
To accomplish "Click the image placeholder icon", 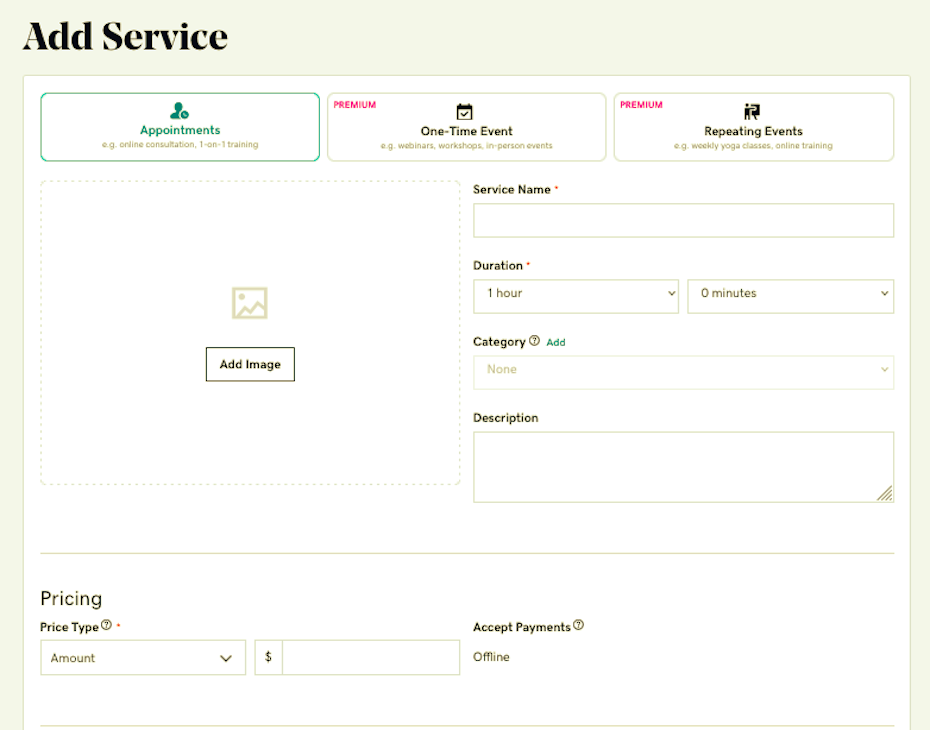I will pyautogui.click(x=250, y=303).
